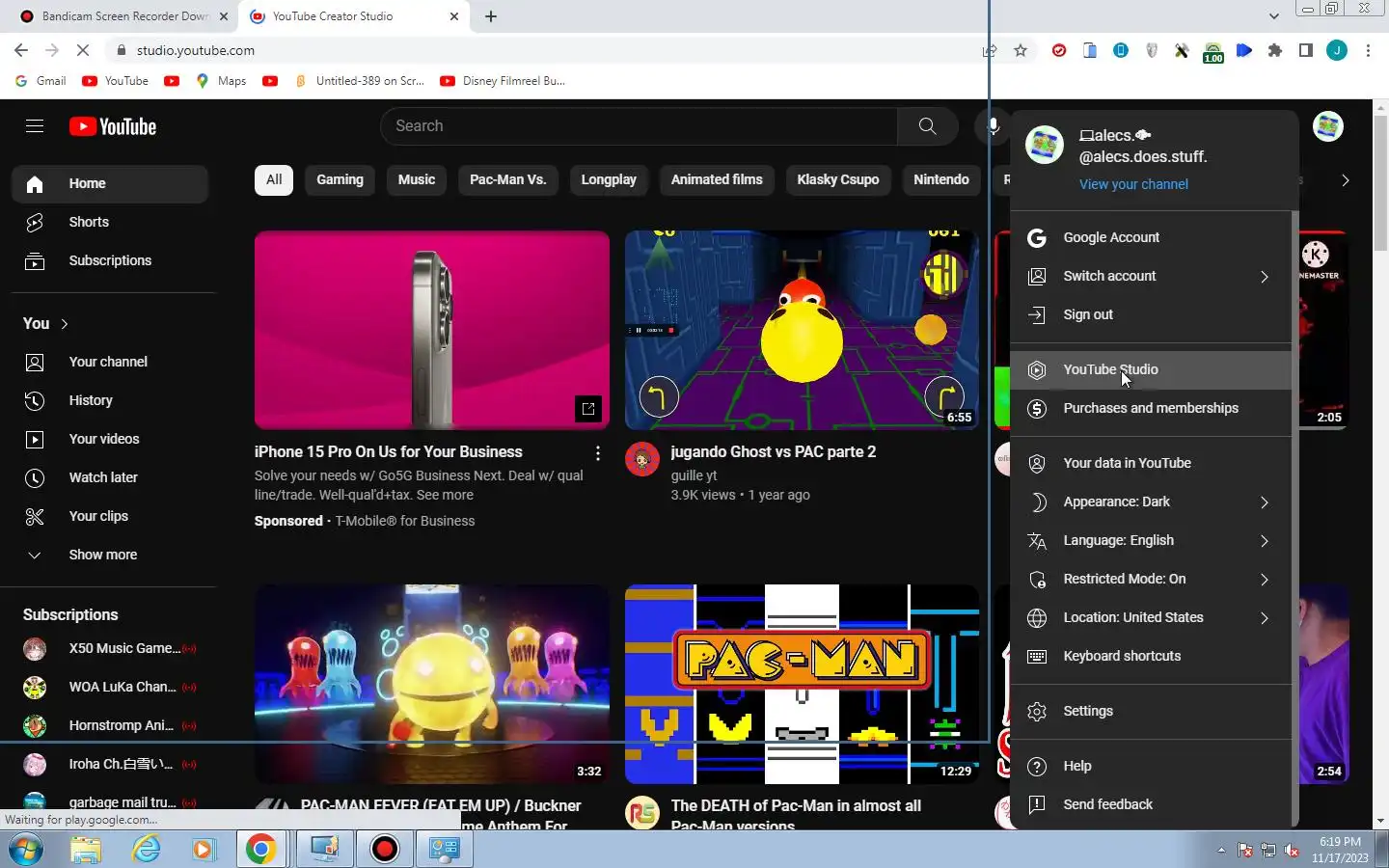Select the Klasky Csupo chip
Viewport: 1389px width, 868px height.
coord(838,180)
